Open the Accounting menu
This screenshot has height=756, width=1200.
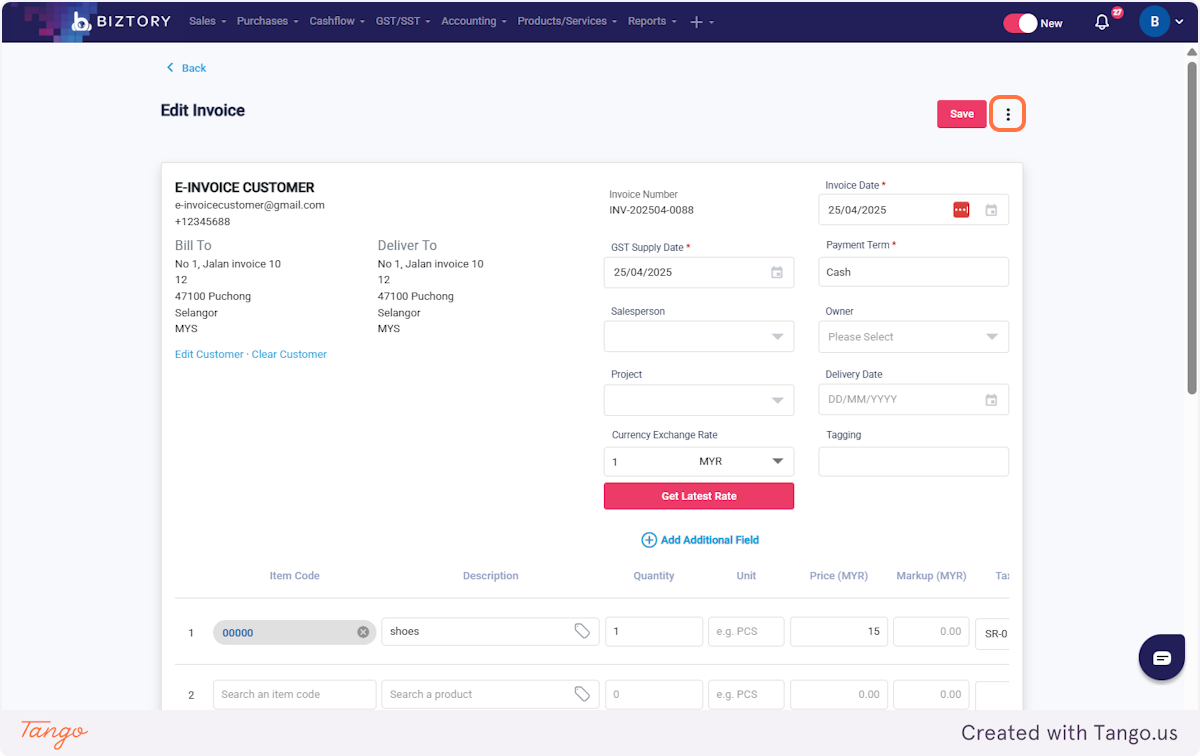[474, 21]
